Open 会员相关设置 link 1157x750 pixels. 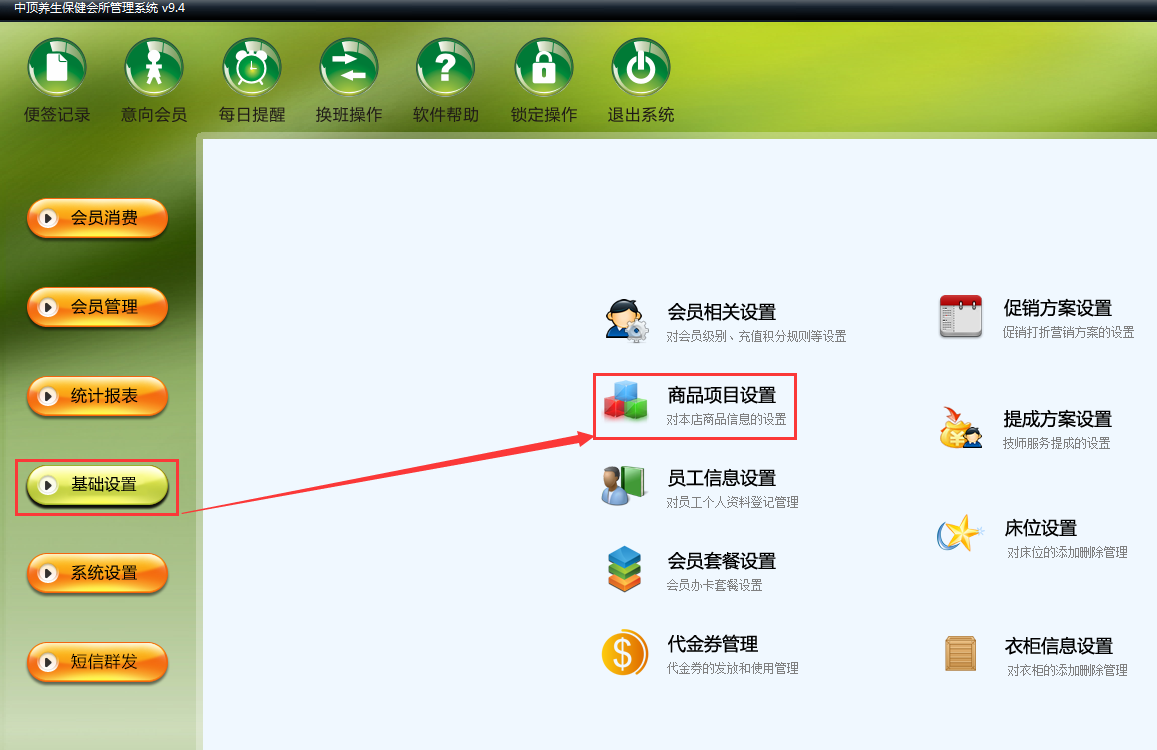(x=722, y=312)
